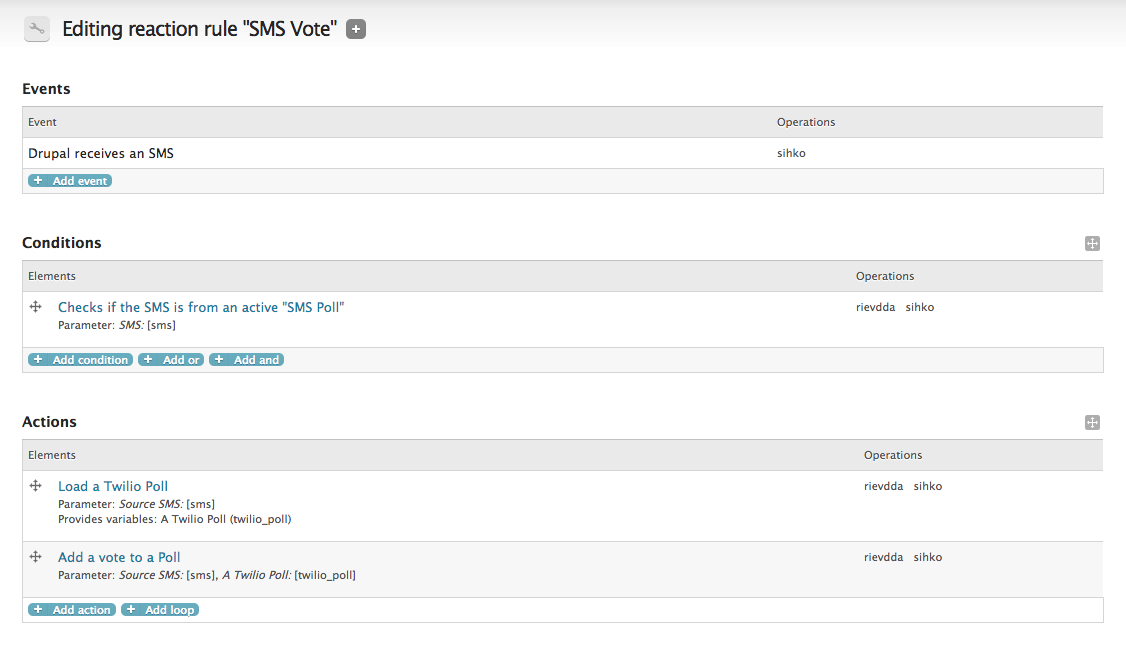Image resolution: width=1126 pixels, height=647 pixels.
Task: Click the plus icon after "SMS Vote" title
Action: click(356, 30)
